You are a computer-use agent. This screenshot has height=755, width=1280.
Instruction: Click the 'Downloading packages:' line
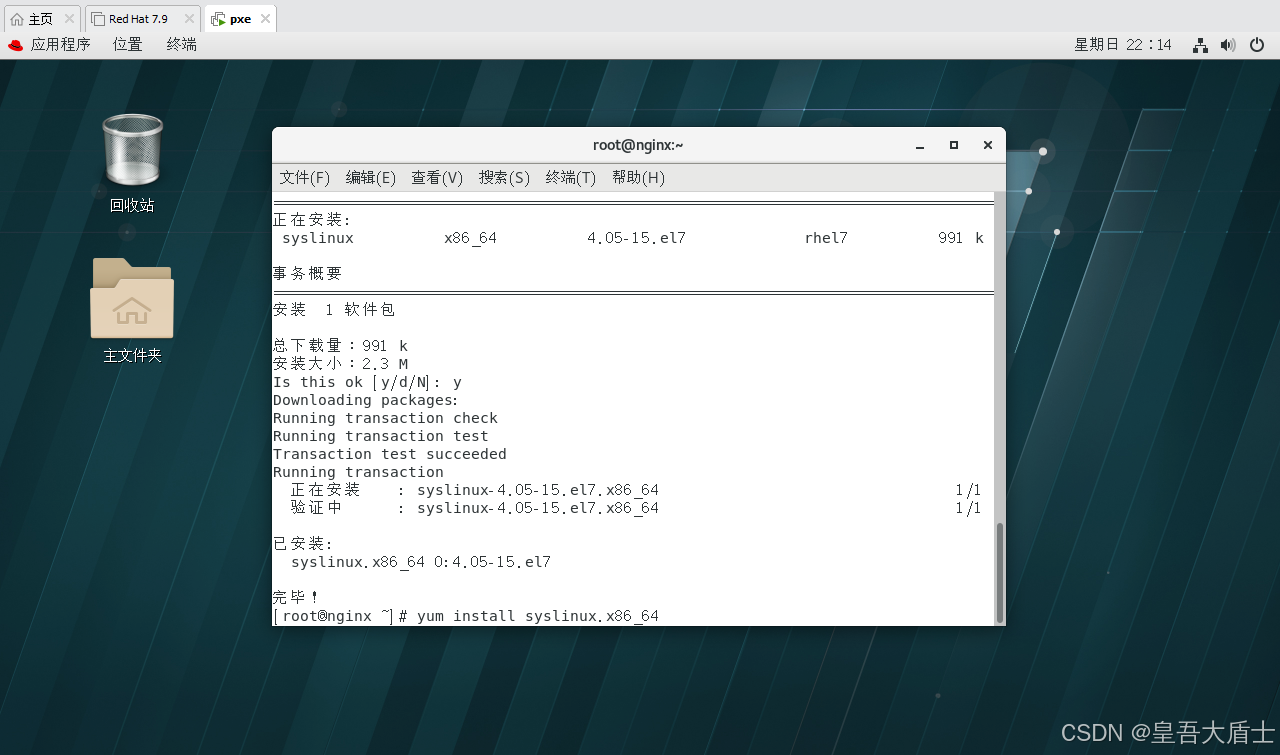(367, 400)
